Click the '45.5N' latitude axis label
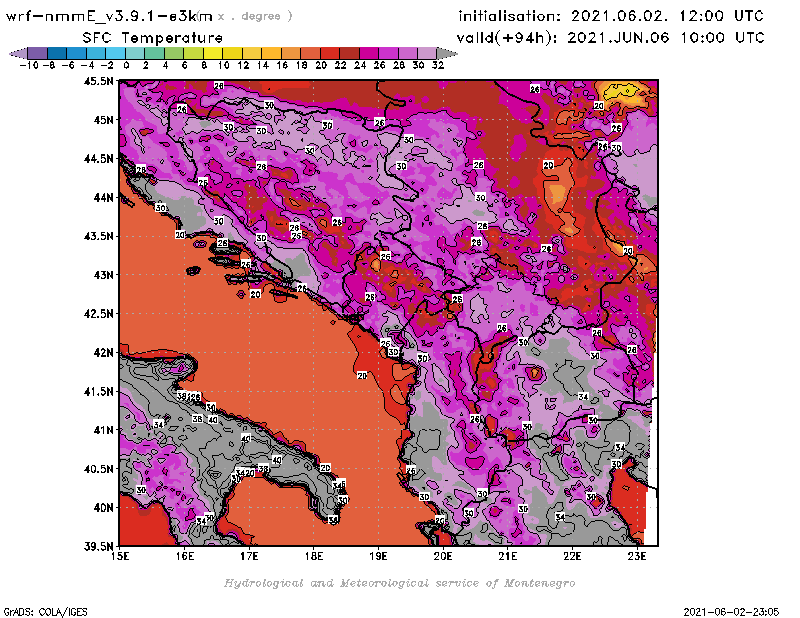Image resolution: width=800 pixels, height=618 pixels. coord(99,81)
